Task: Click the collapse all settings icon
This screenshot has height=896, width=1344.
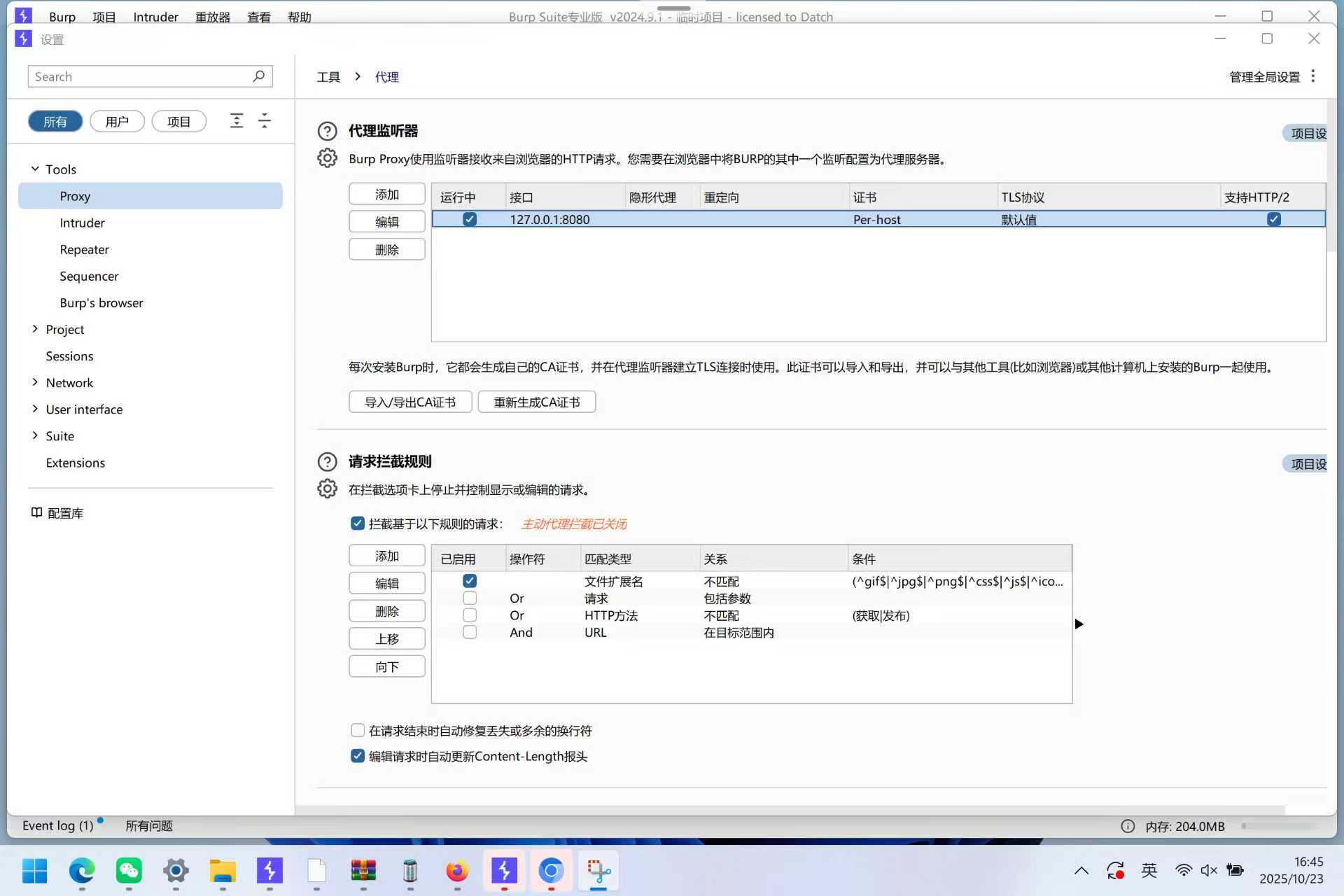Action: [265, 120]
